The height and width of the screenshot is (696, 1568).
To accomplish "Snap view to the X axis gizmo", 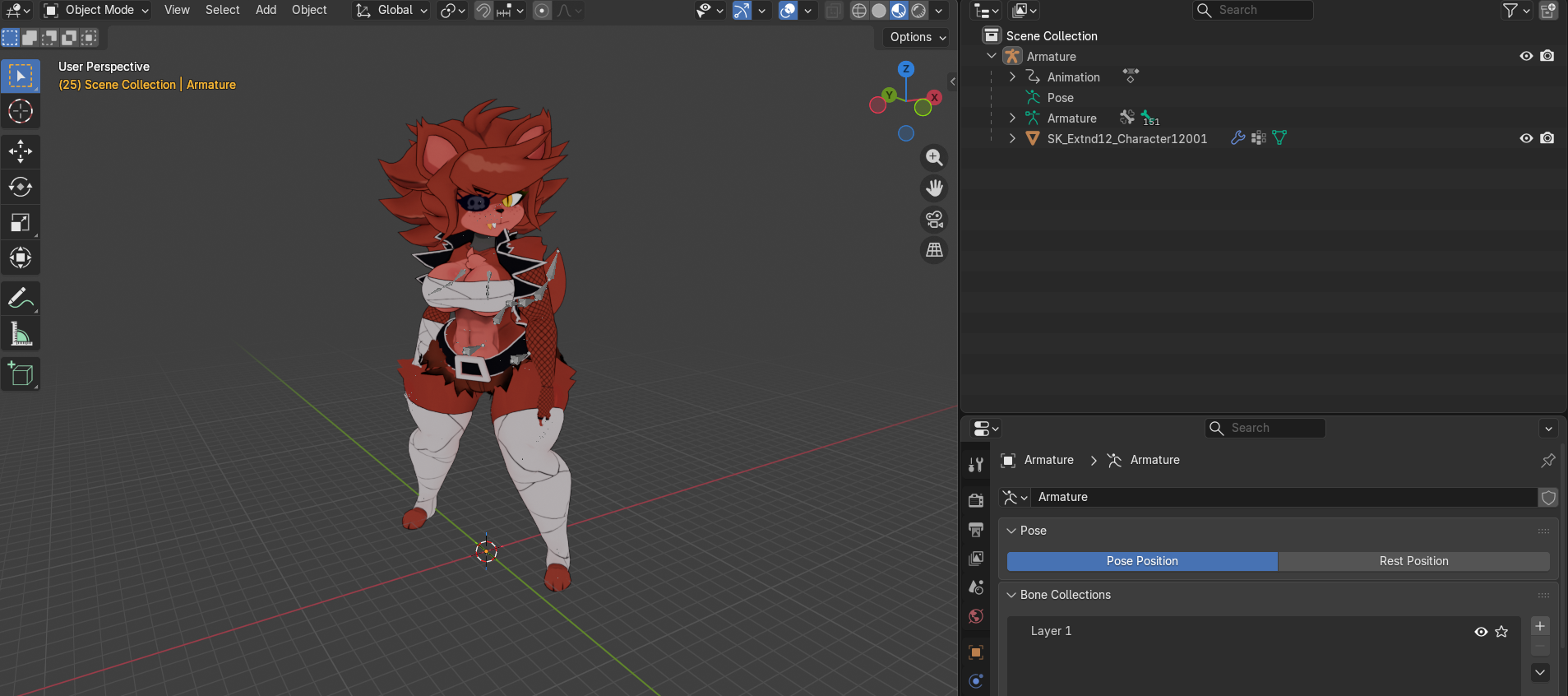I will 934,97.
